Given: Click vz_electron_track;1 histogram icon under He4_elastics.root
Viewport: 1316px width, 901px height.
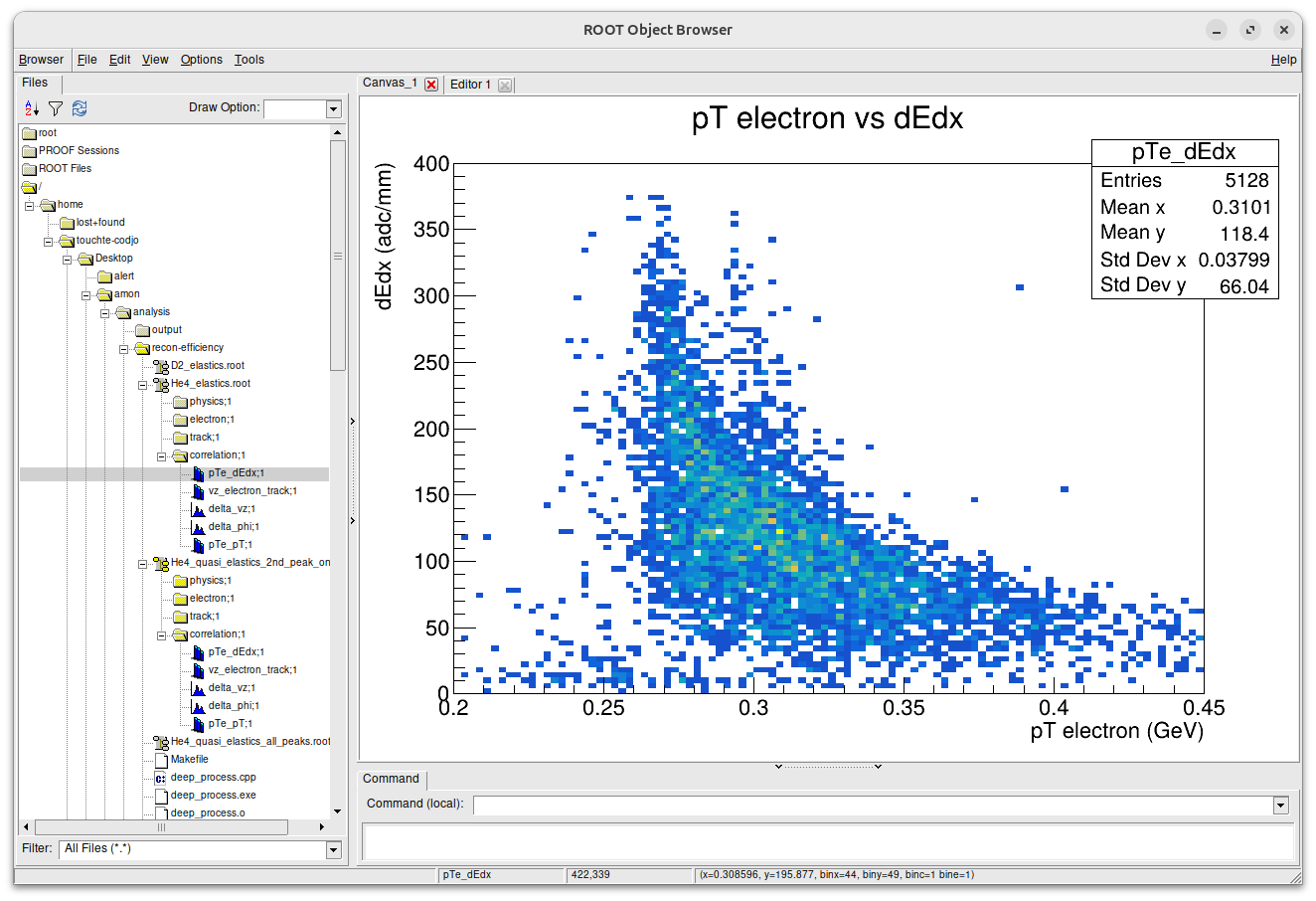Looking at the screenshot, I should coord(199,491).
